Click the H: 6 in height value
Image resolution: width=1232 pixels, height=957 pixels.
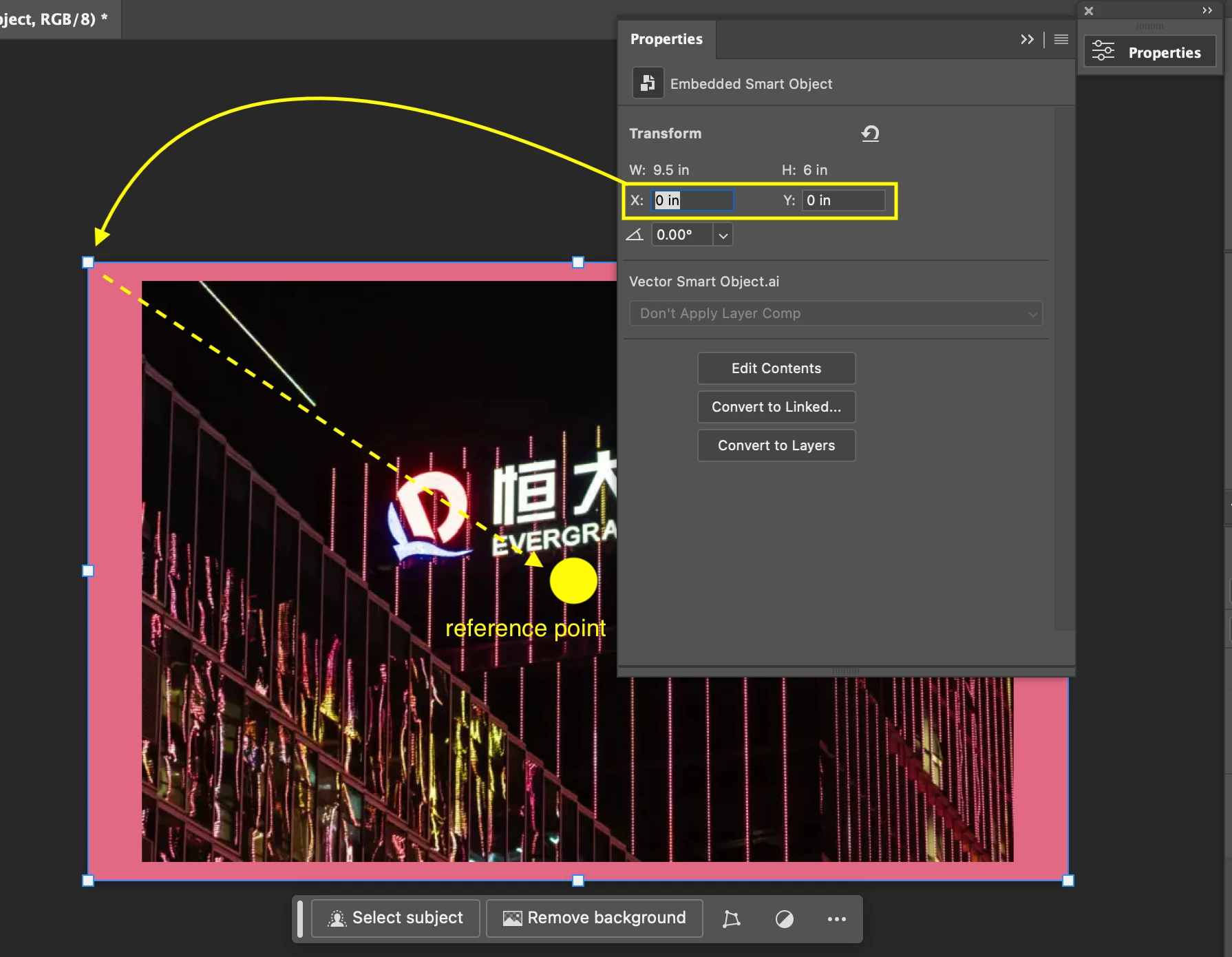click(x=816, y=170)
